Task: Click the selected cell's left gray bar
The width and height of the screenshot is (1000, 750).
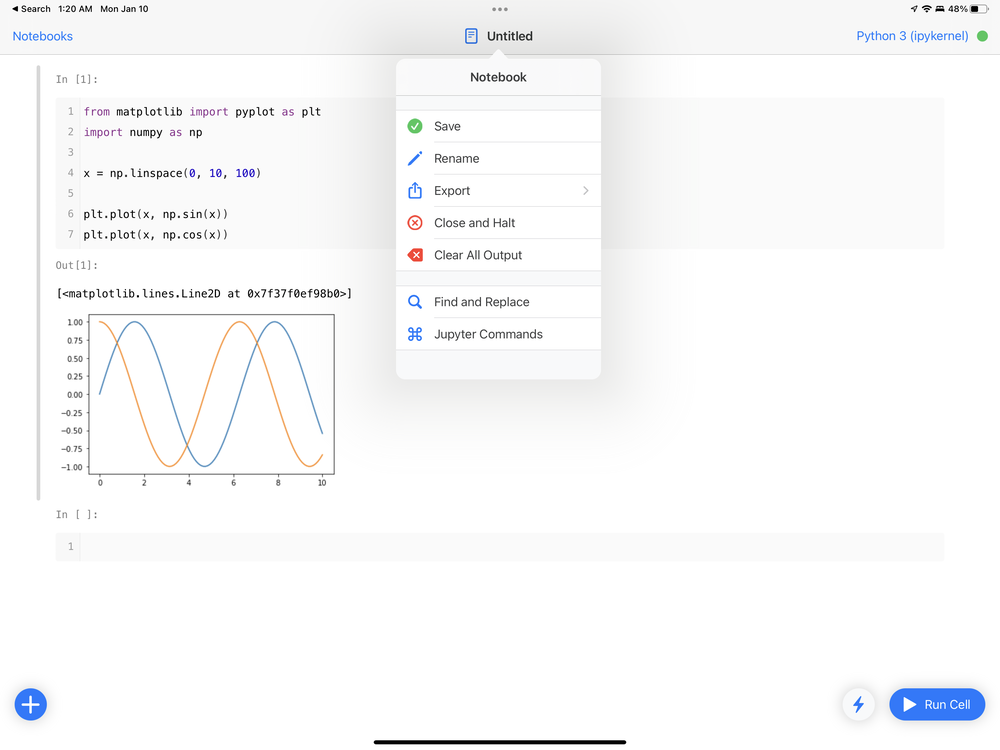Action: 38,283
